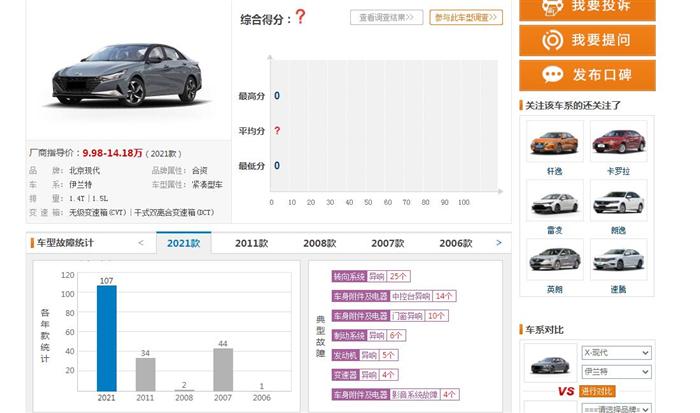Click the blue 2021 bar showing 107
The width and height of the screenshot is (700, 413).
click(107, 338)
